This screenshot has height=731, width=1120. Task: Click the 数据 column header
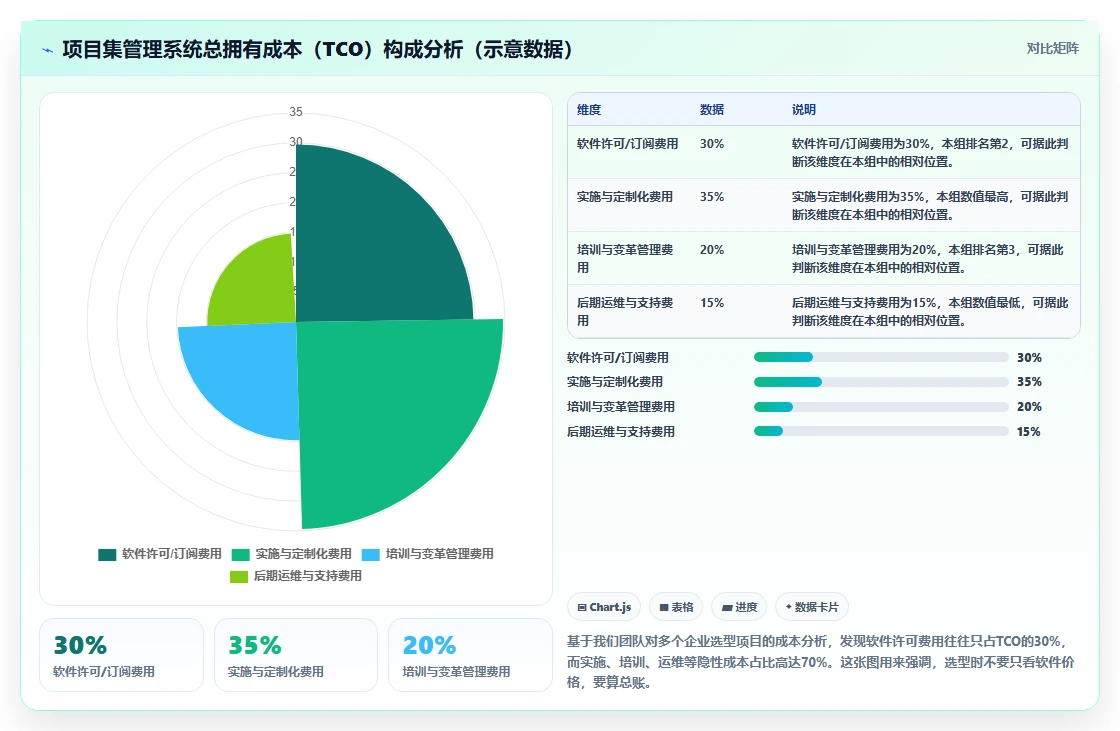point(711,110)
